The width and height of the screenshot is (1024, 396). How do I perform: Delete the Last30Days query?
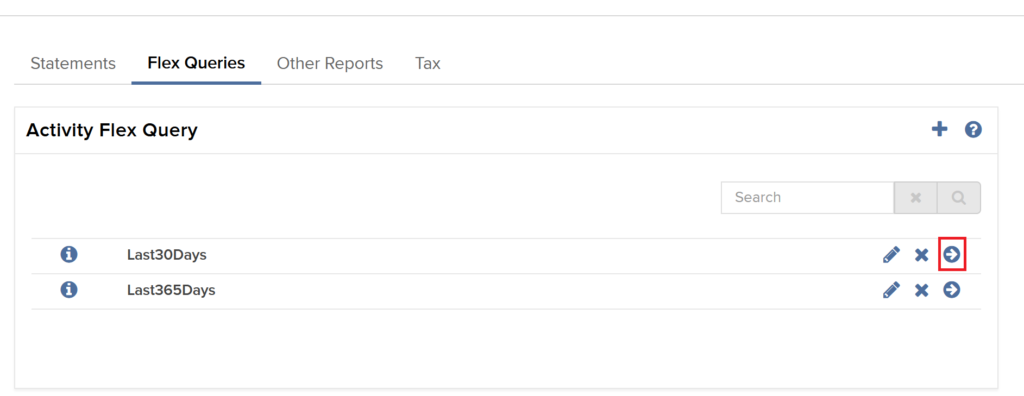coord(921,255)
